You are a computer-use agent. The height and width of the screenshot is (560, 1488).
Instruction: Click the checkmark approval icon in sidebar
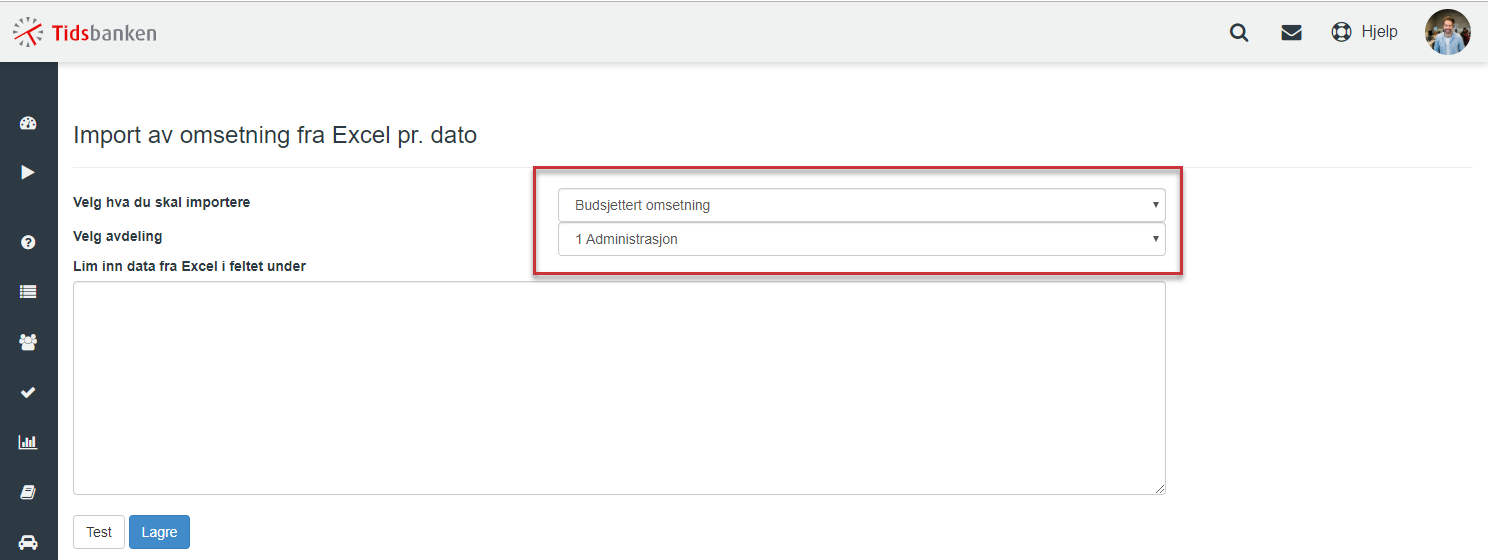28,392
